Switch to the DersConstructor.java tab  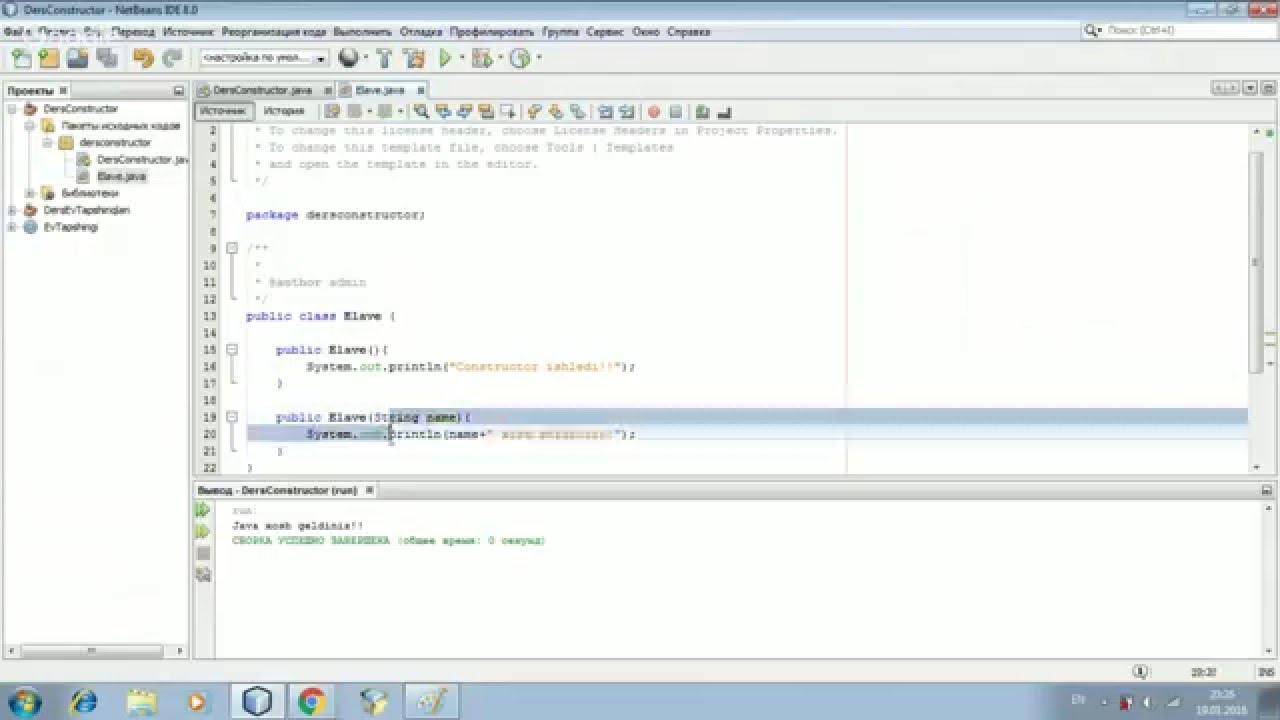[x=263, y=90]
